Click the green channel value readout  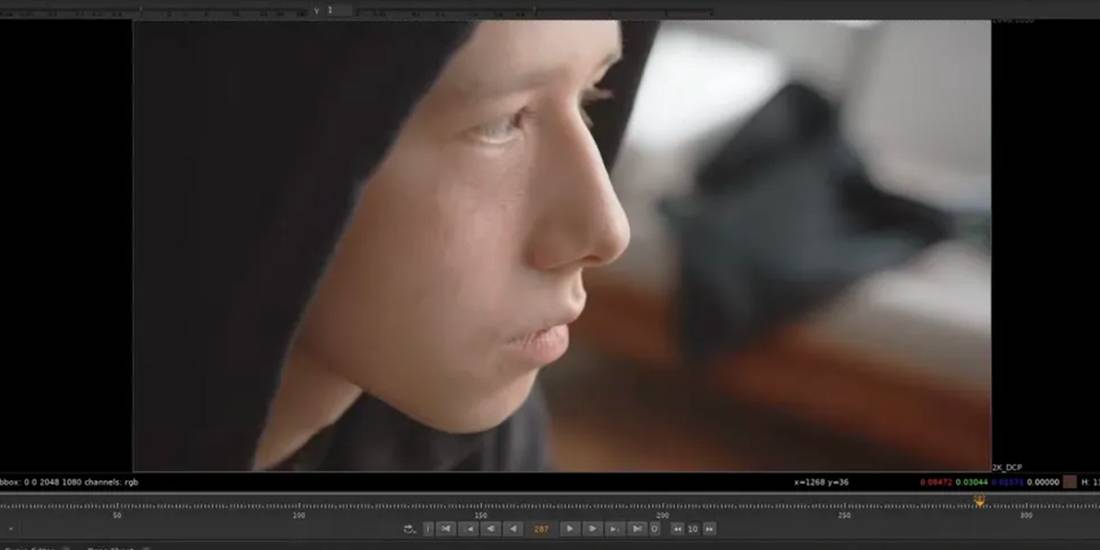(972, 482)
